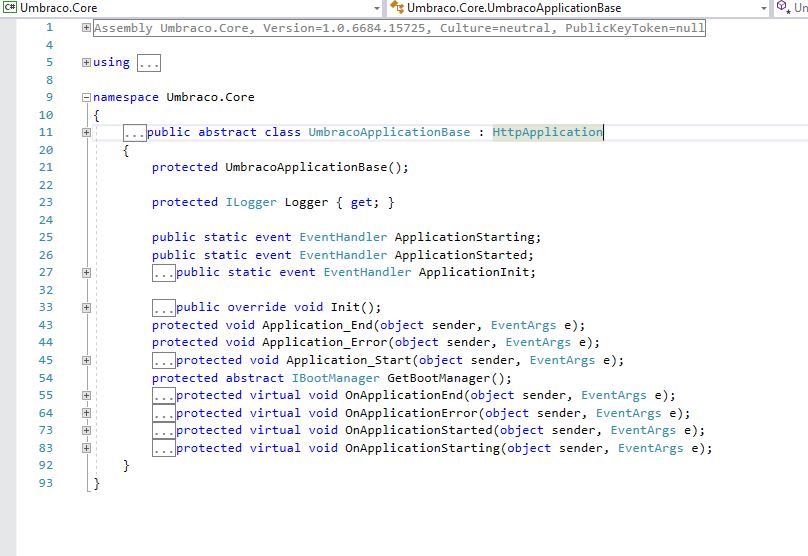Click the ellipsis box before OnApplicationEnd
This screenshot has width=808, height=556.
click(164, 396)
